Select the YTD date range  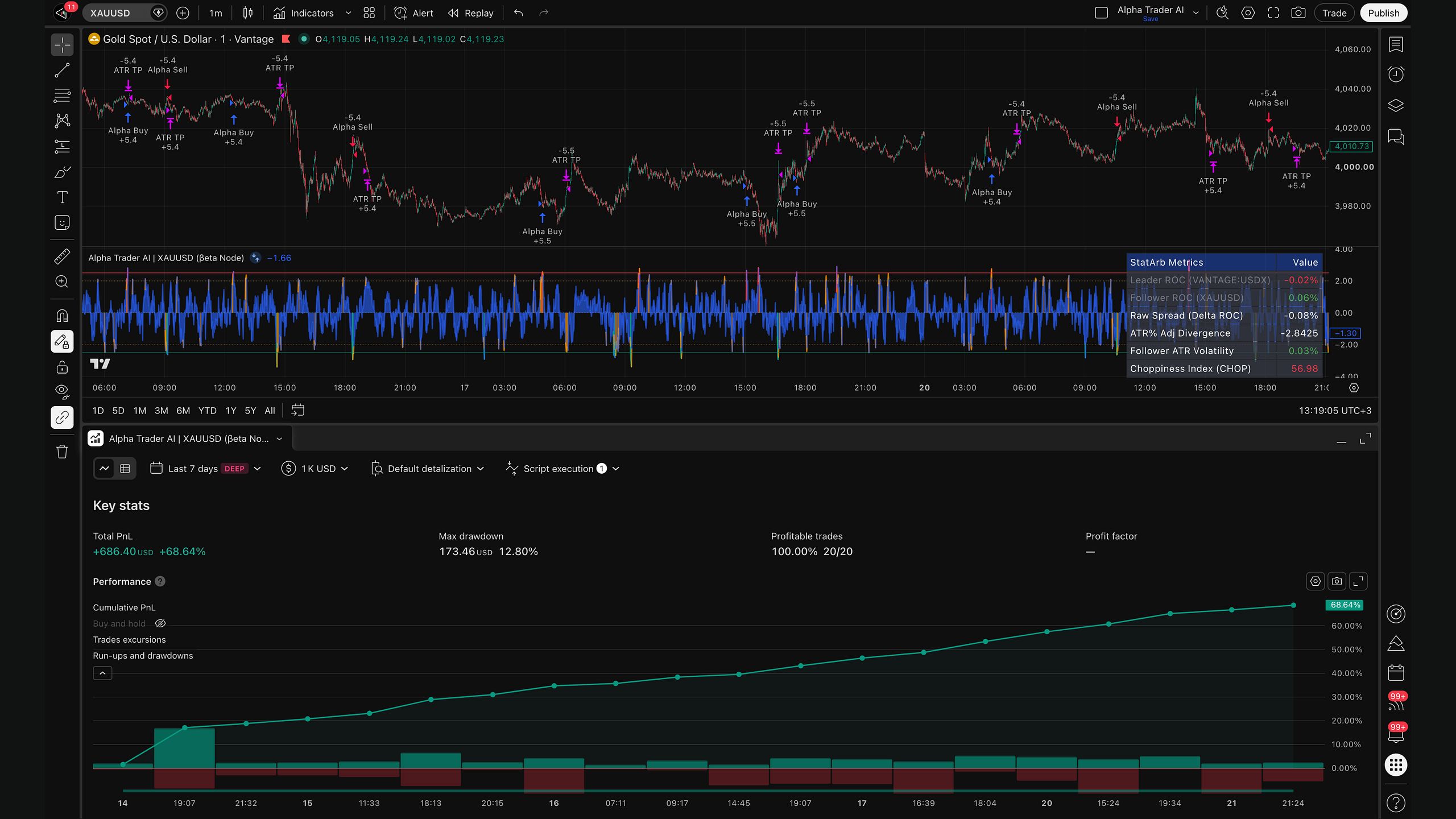[x=207, y=411]
